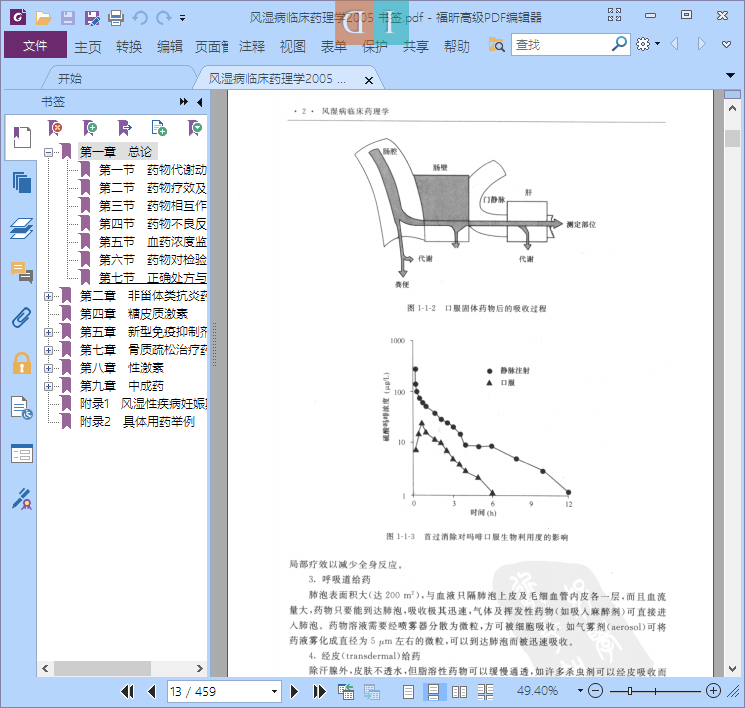
Task: Open the Layers panel icon
Action: coord(22,228)
